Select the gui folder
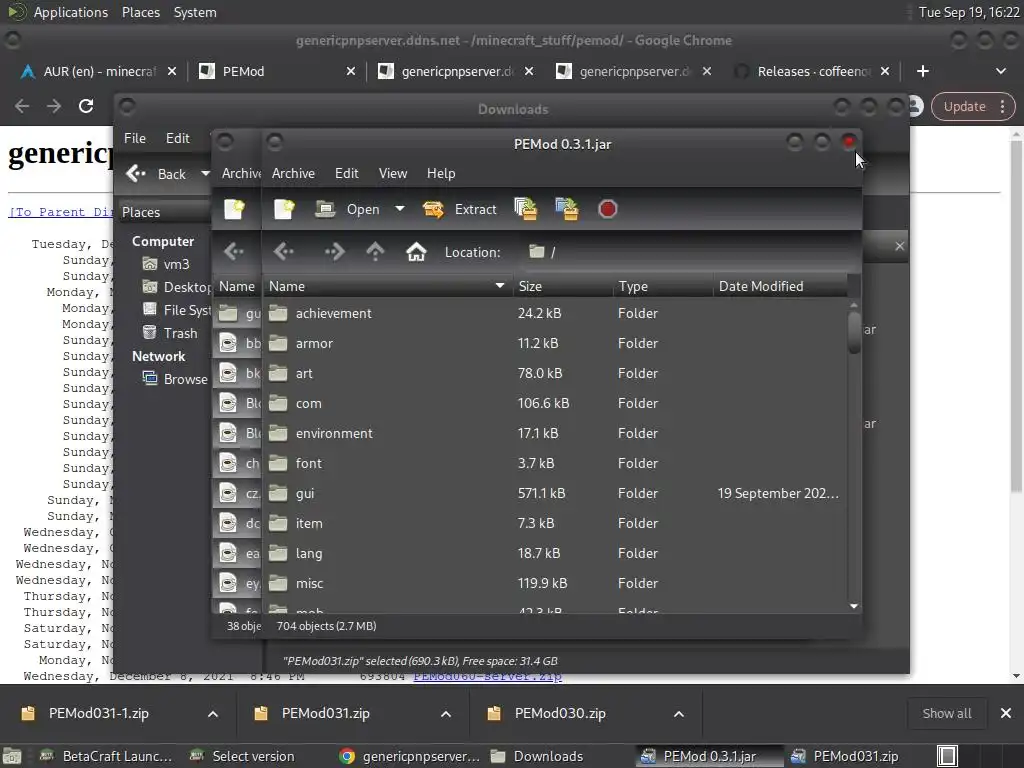 (555, 494)
